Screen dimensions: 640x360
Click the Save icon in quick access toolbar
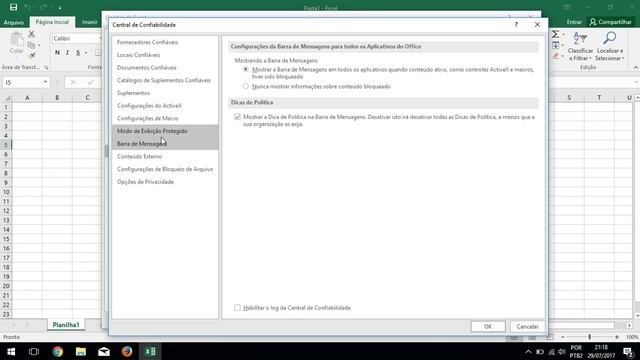[13, 7]
